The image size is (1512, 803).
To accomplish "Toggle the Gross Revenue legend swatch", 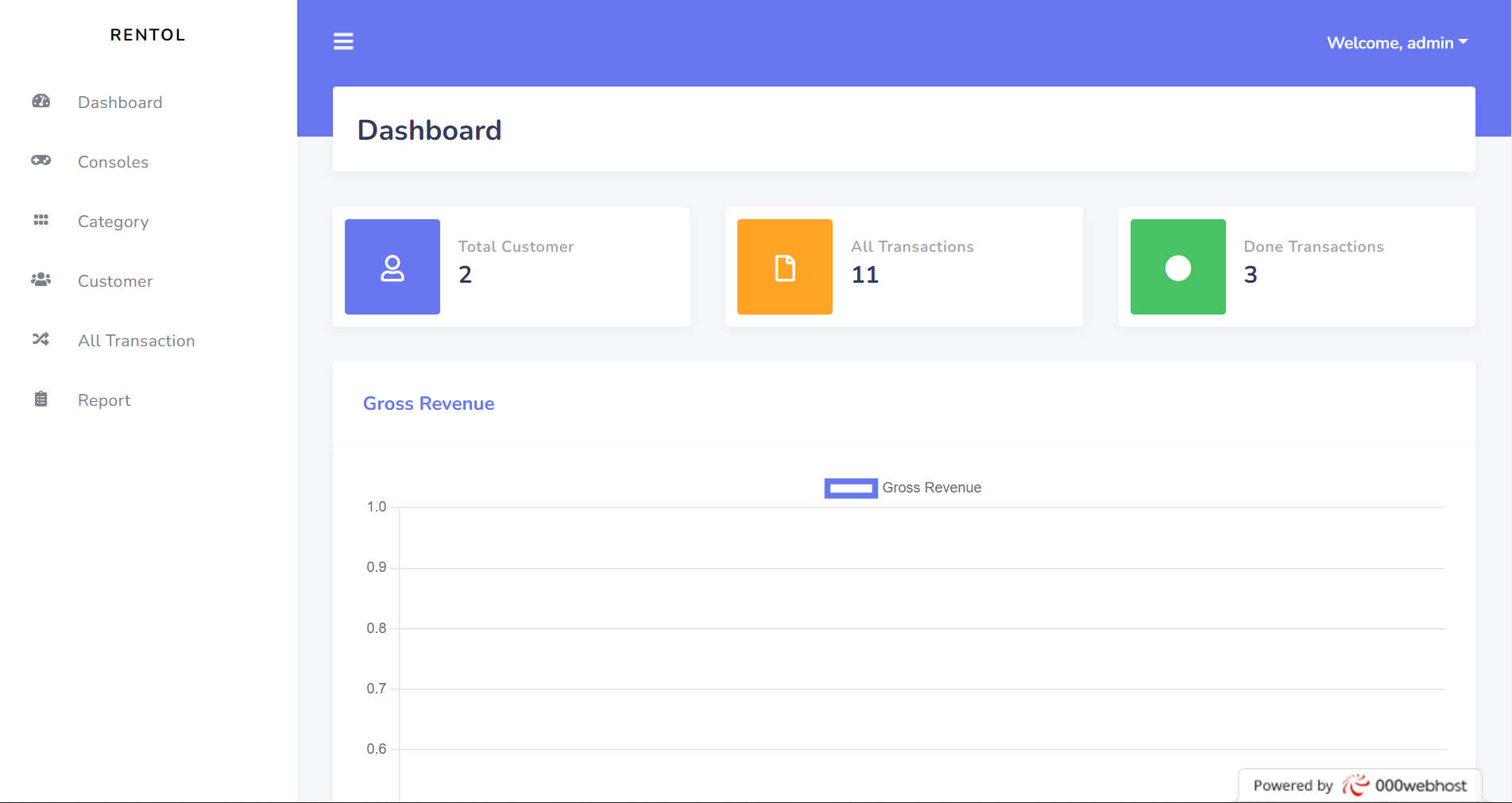I will pos(851,488).
